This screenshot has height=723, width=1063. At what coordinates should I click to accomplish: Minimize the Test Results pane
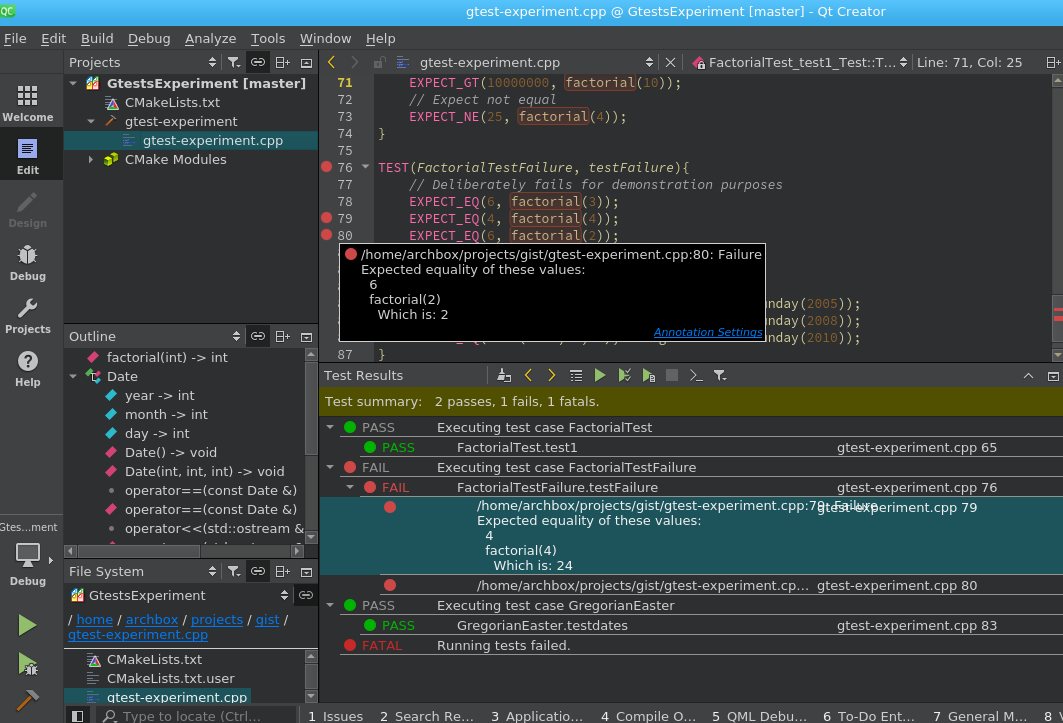(x=1028, y=376)
